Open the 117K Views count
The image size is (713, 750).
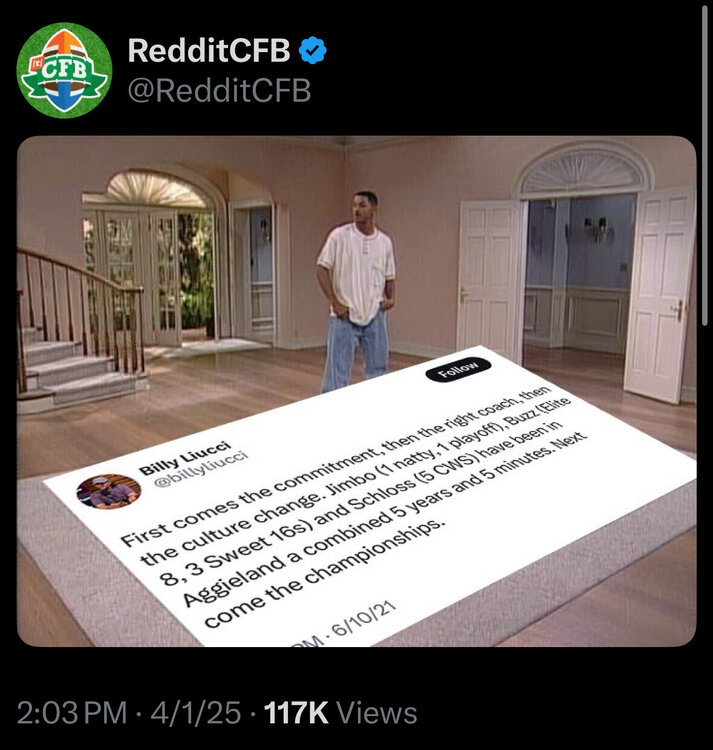pos(340,713)
